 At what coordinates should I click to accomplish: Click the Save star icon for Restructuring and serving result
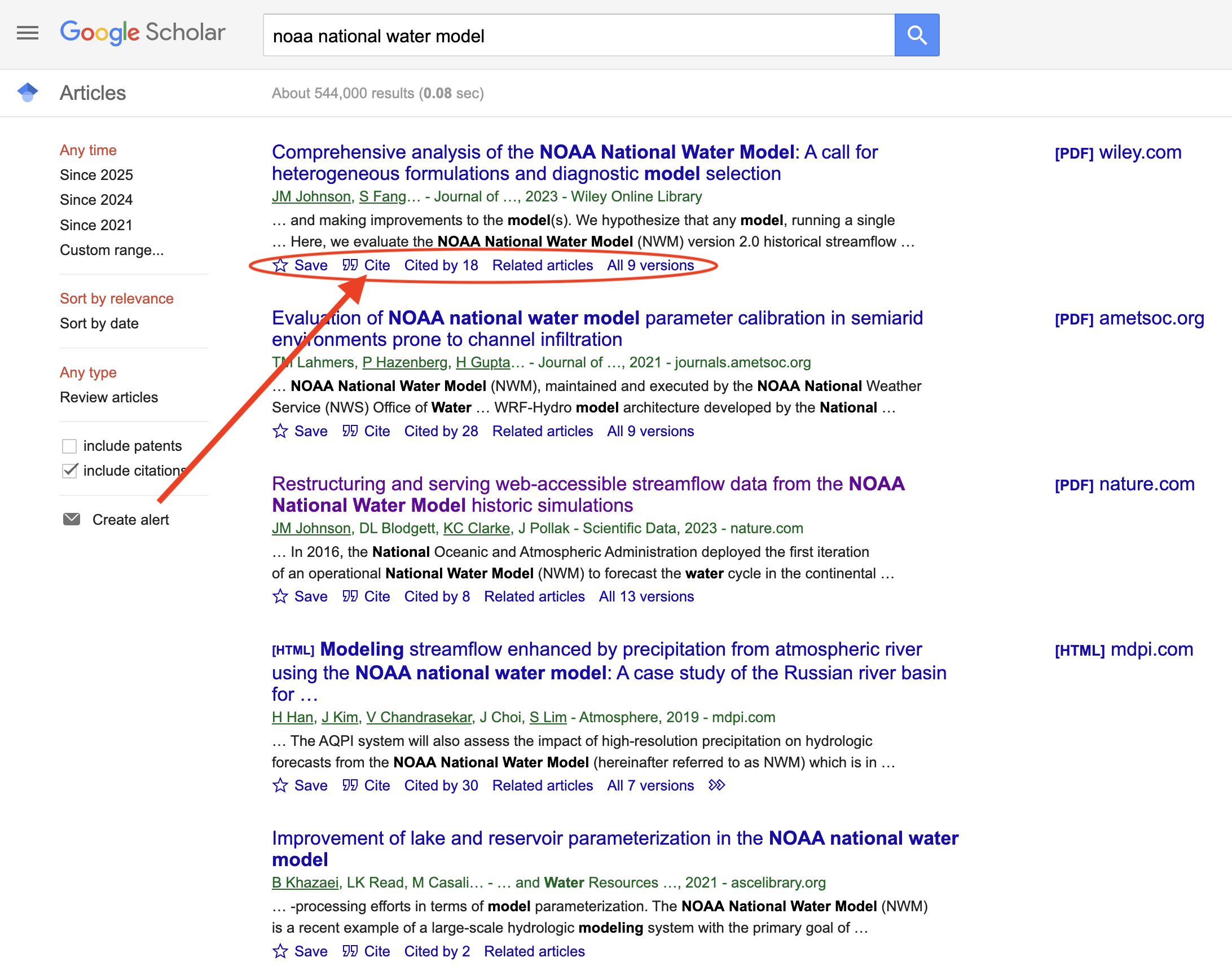coord(280,596)
